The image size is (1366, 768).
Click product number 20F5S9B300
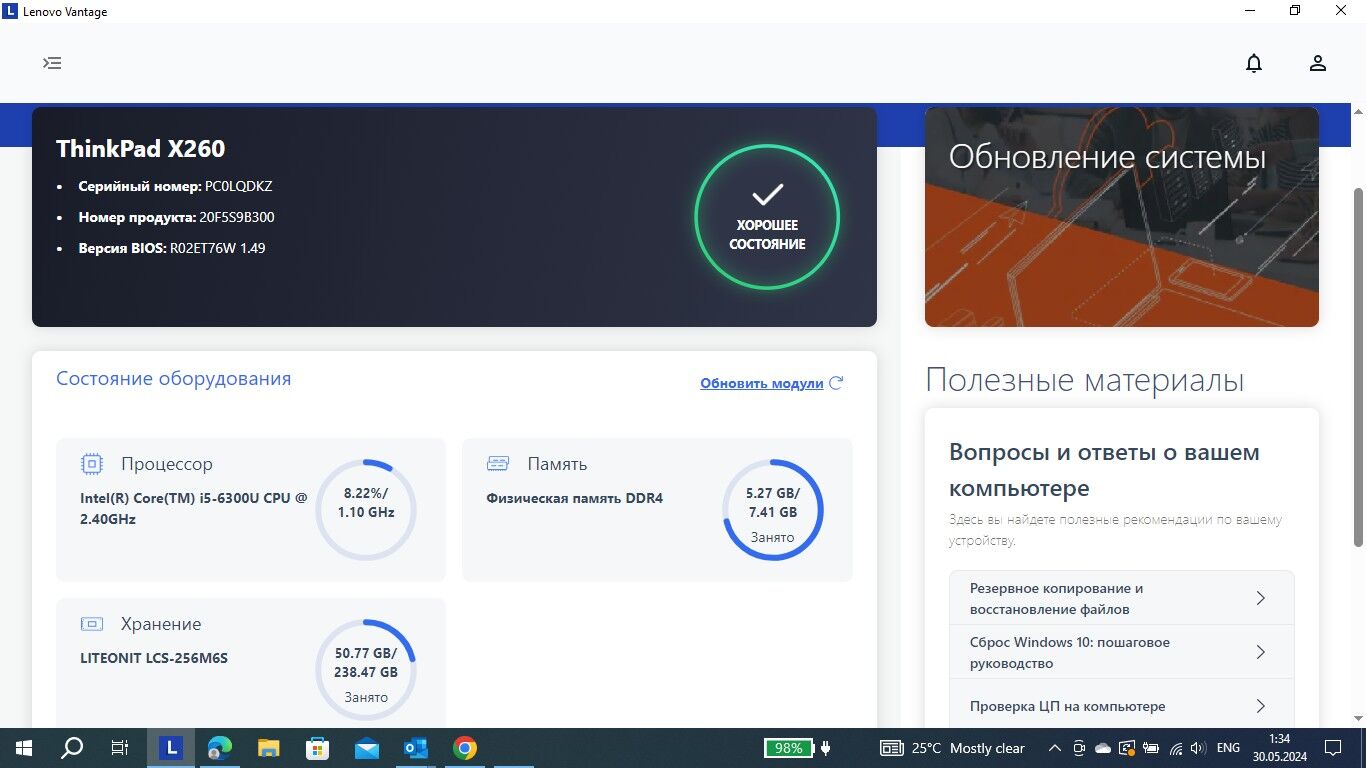237,217
